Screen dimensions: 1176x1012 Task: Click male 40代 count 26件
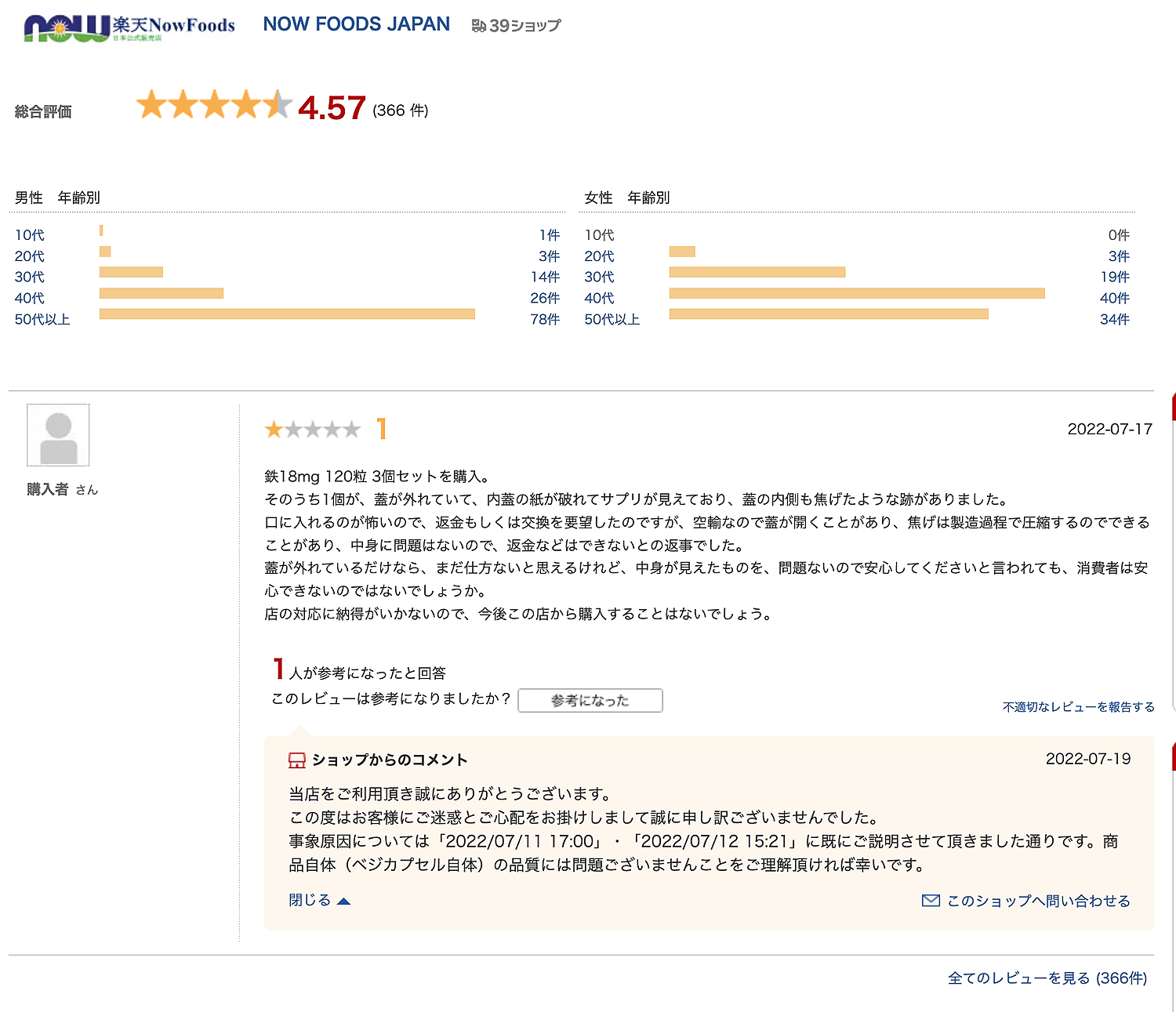pos(545,298)
